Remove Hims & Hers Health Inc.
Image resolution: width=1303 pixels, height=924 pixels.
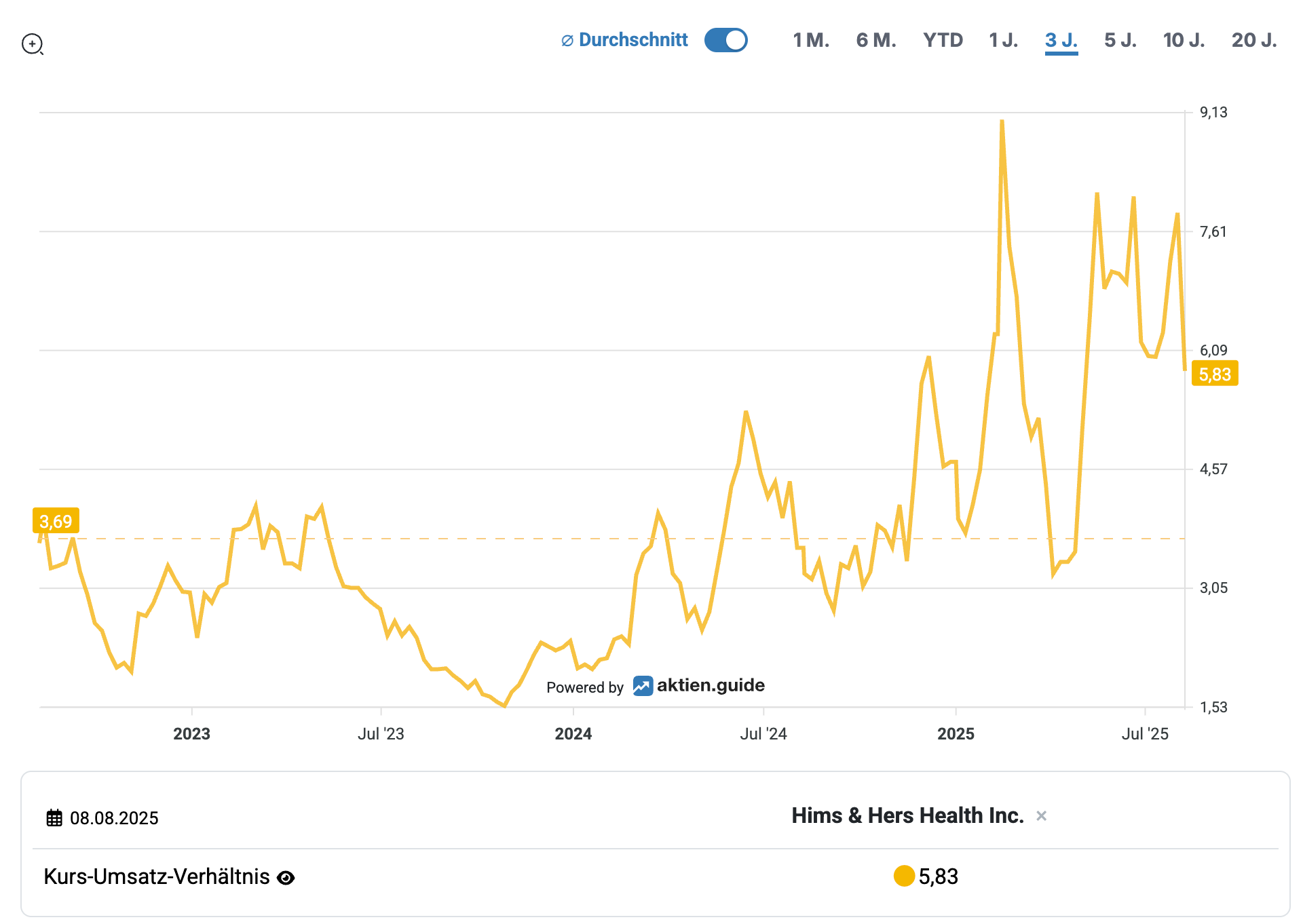(1041, 816)
